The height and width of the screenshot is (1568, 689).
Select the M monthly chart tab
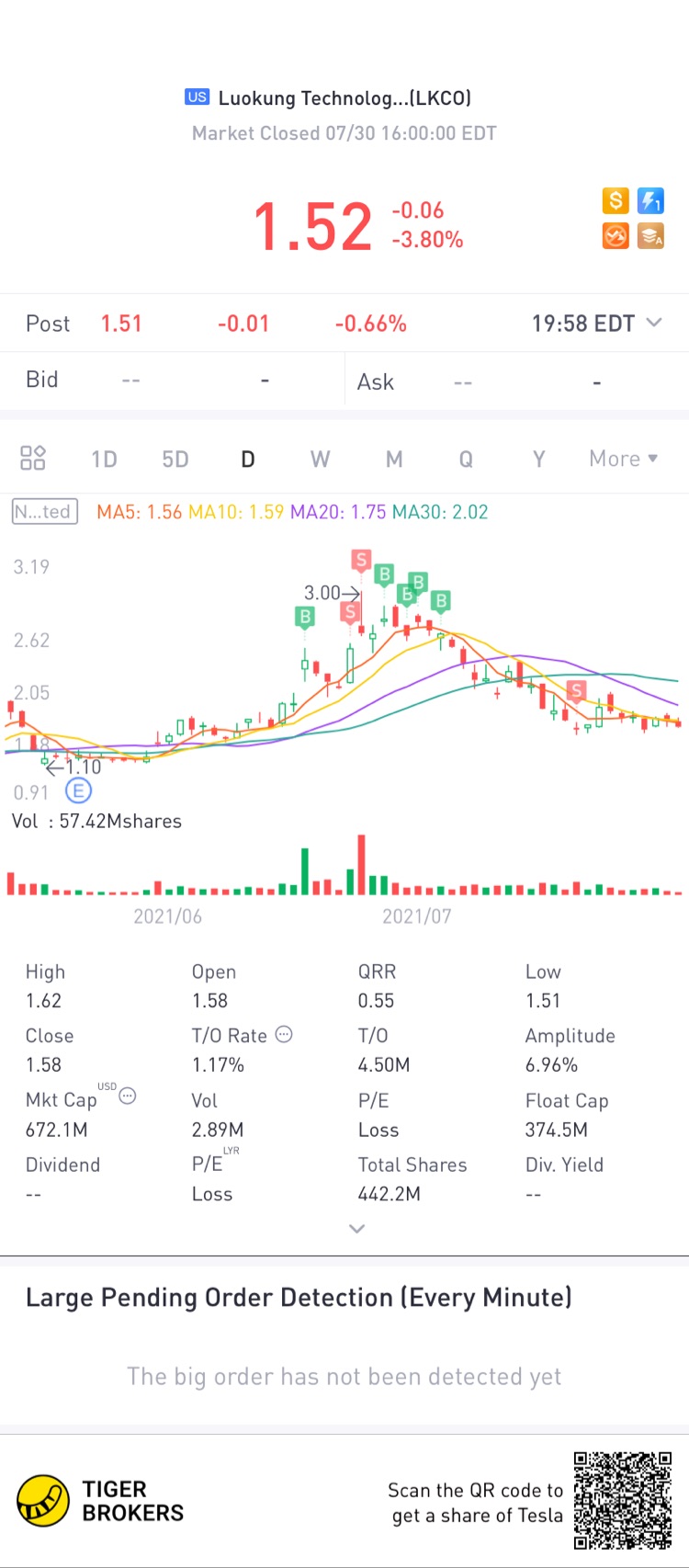pyautogui.click(x=394, y=459)
